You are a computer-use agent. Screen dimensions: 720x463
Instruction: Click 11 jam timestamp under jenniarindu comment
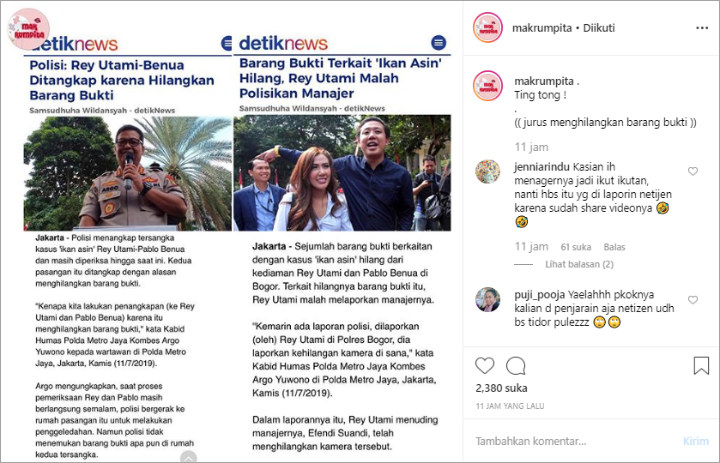coord(531,247)
